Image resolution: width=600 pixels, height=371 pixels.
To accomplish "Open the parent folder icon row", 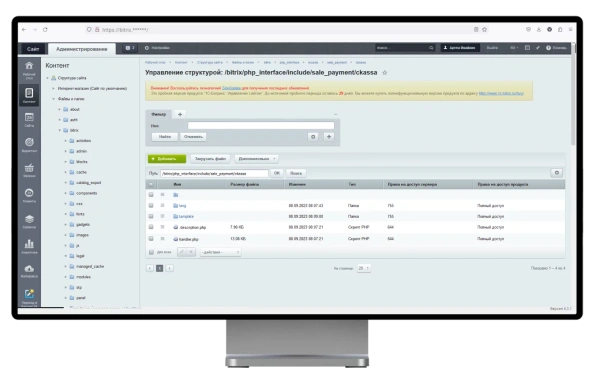I will [x=176, y=195].
